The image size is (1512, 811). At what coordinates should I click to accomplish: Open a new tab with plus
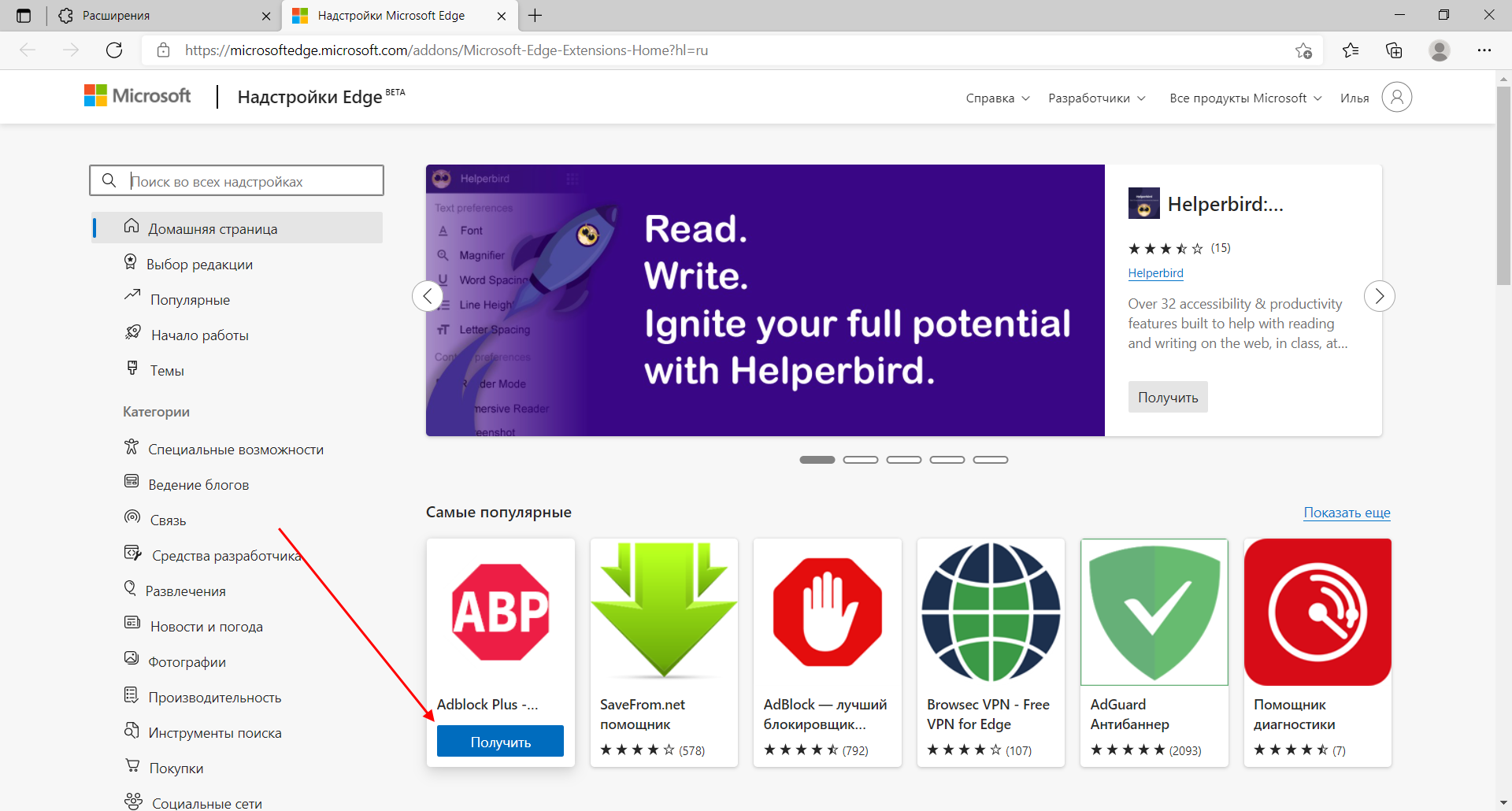[535, 16]
